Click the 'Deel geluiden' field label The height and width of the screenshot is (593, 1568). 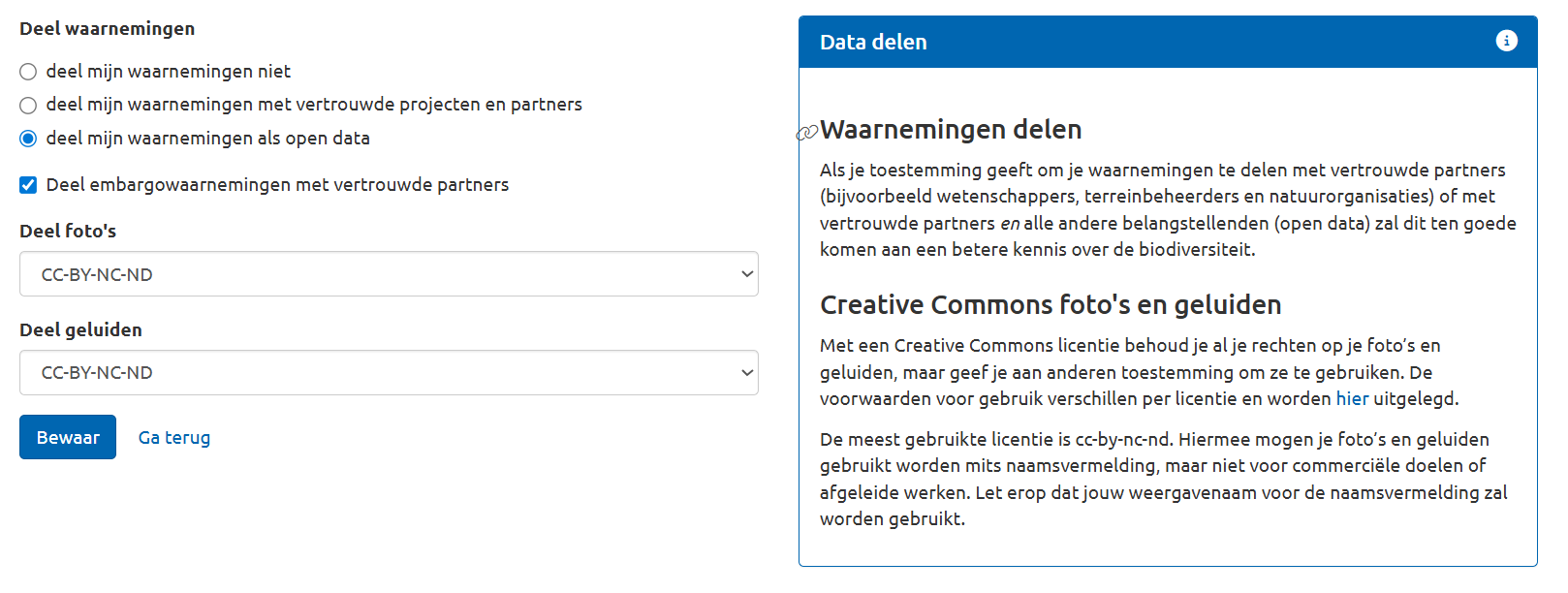point(80,329)
